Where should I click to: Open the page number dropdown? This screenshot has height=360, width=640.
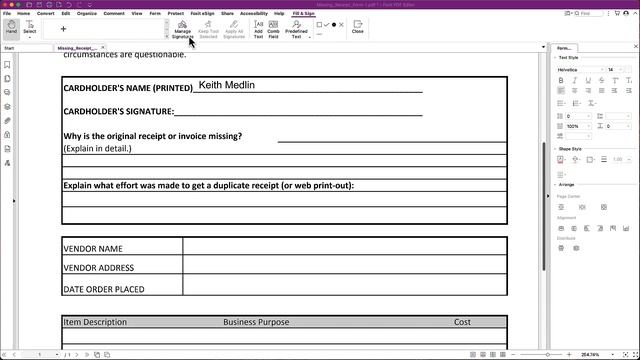57,355
